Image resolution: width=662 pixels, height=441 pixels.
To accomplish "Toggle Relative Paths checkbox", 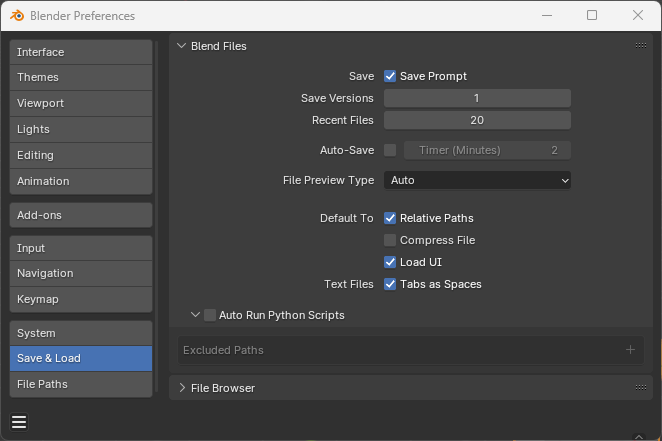I will pyautogui.click(x=390, y=218).
